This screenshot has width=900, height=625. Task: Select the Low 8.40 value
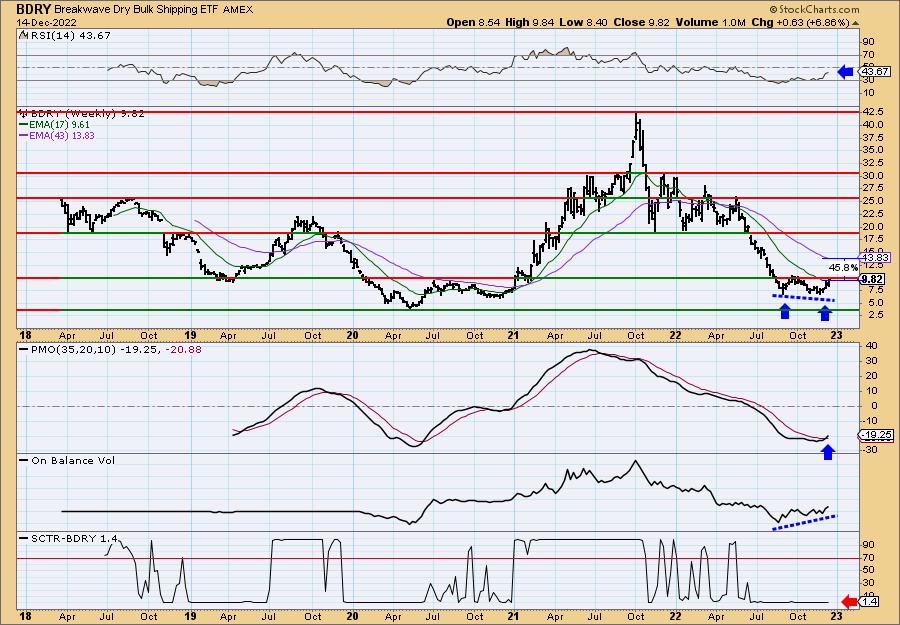tap(583, 22)
